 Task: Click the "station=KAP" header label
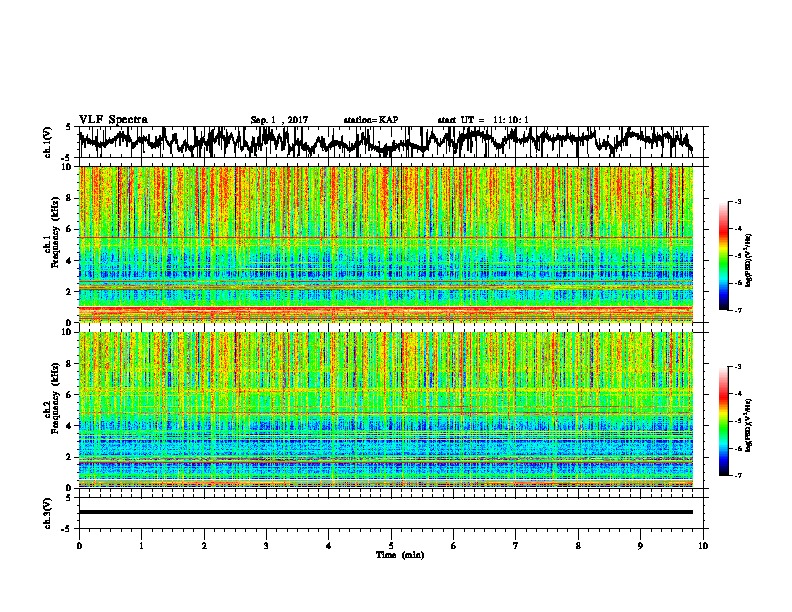pos(371,120)
